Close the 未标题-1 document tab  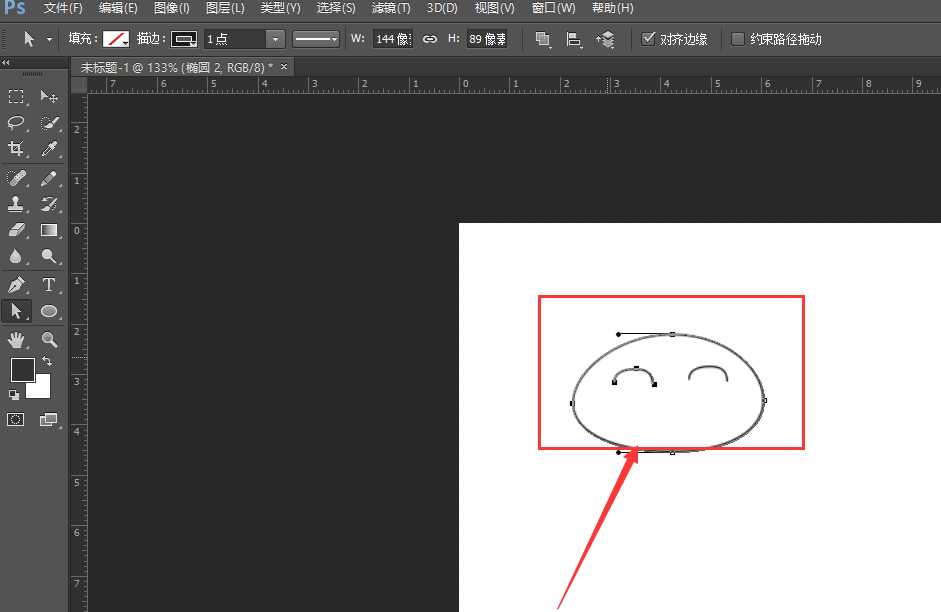(284, 66)
